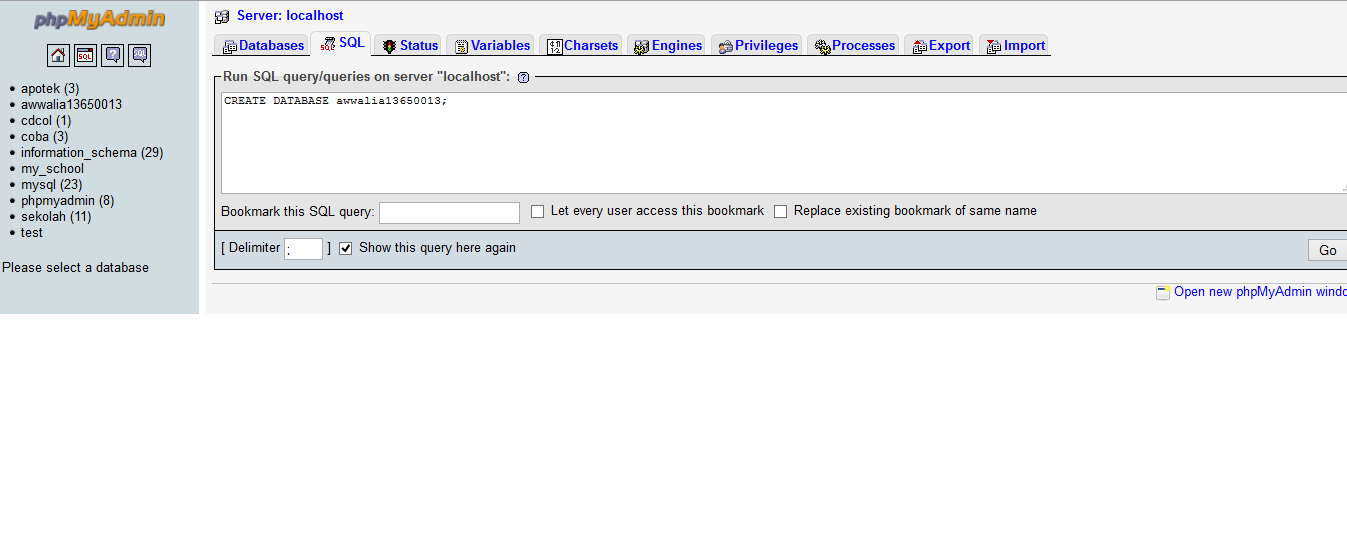1347x554 pixels.
Task: Open the Variables tab
Action: [x=491, y=45]
